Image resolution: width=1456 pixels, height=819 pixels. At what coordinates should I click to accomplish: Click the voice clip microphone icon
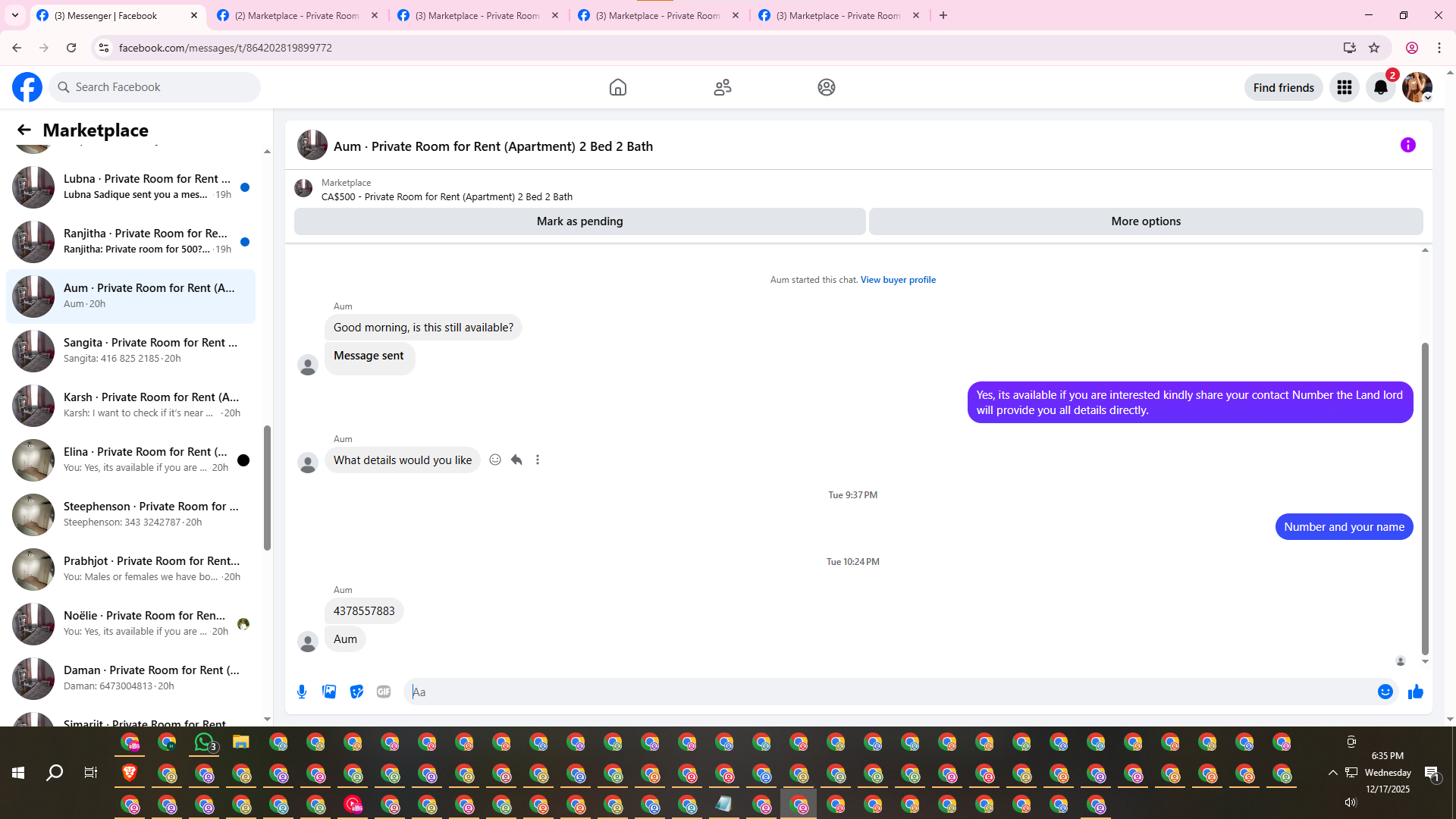[x=302, y=692]
